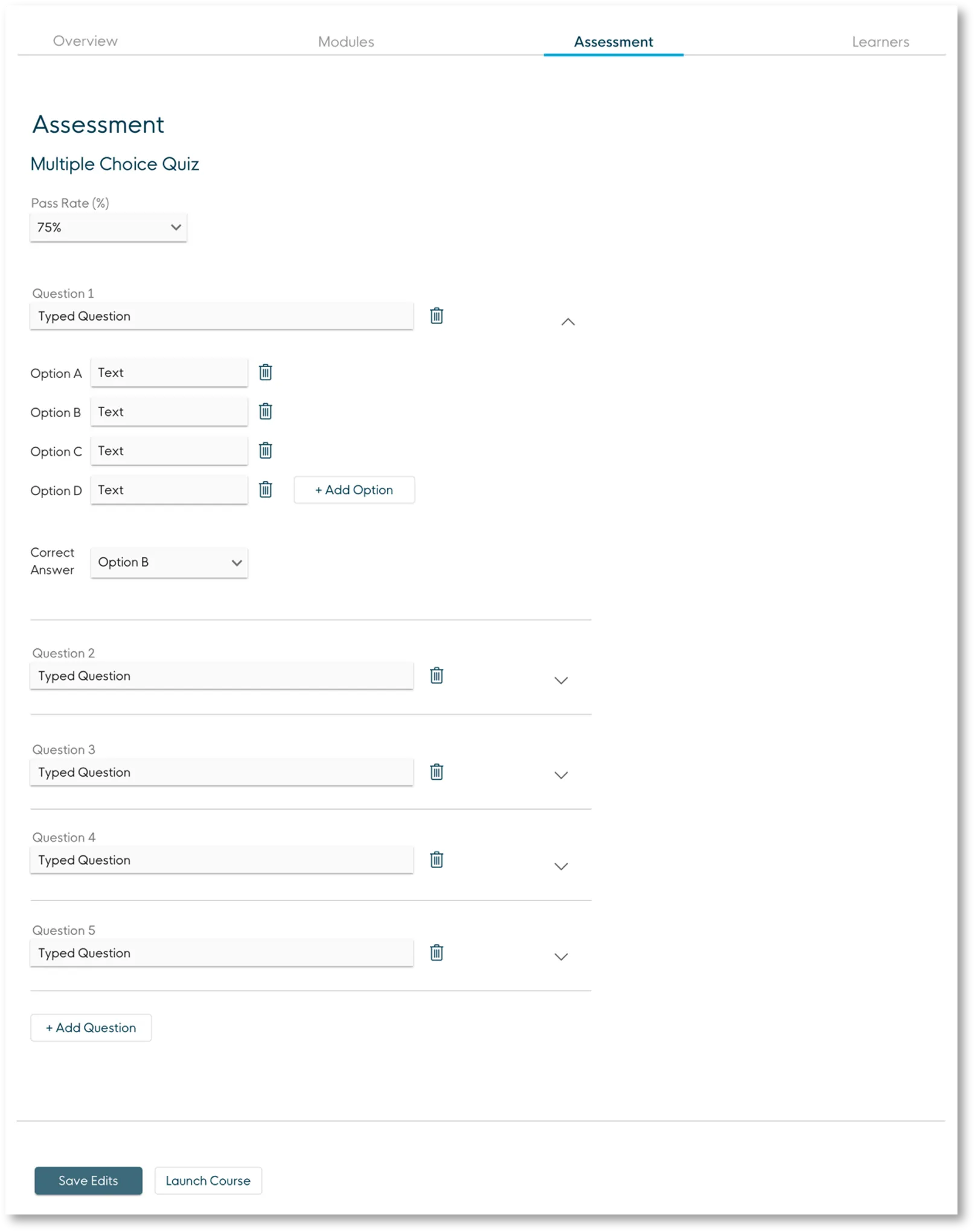Remove Question 3 using trash icon
The image size is (975, 1232).
click(x=436, y=772)
